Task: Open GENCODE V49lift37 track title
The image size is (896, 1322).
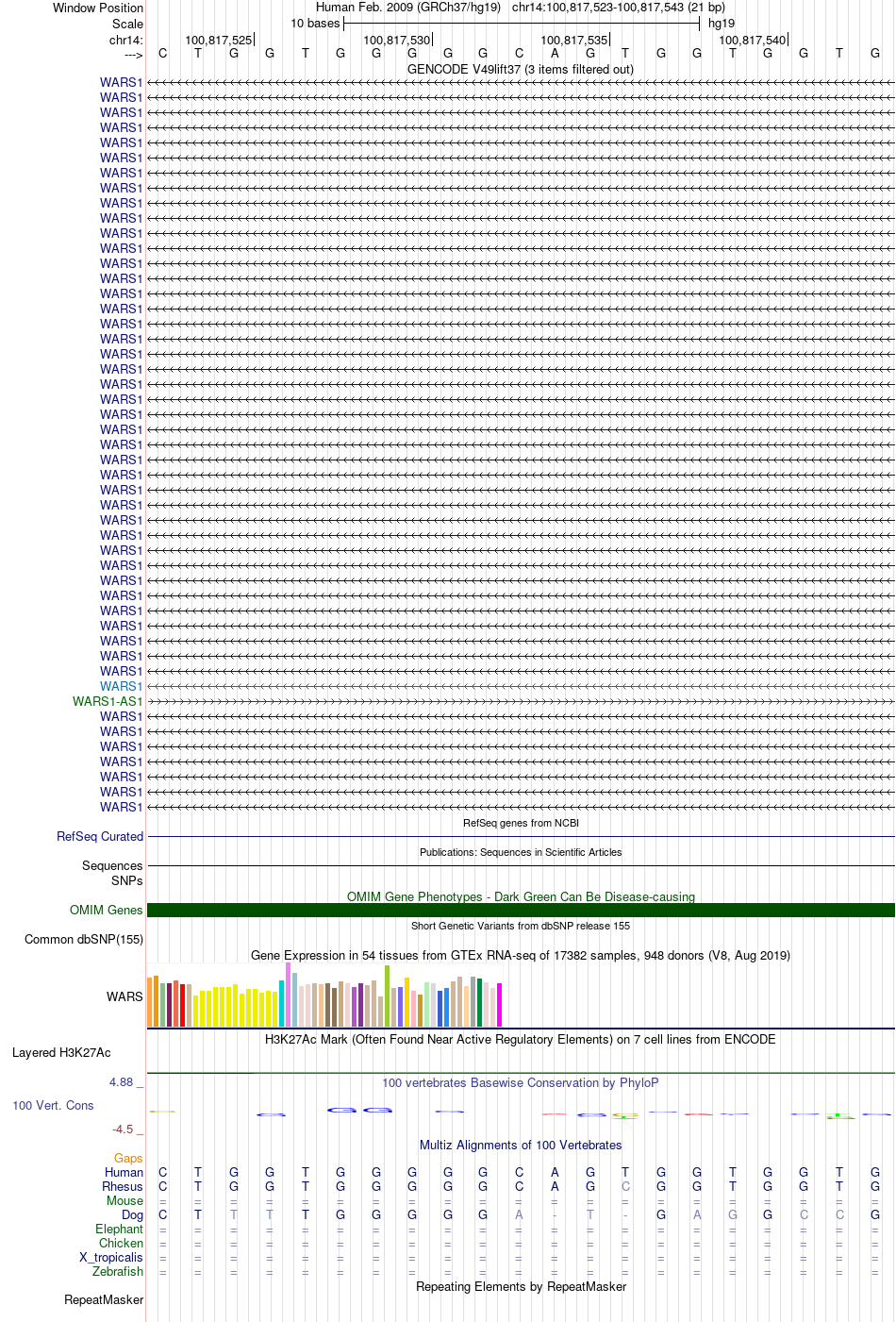Action: [521, 69]
